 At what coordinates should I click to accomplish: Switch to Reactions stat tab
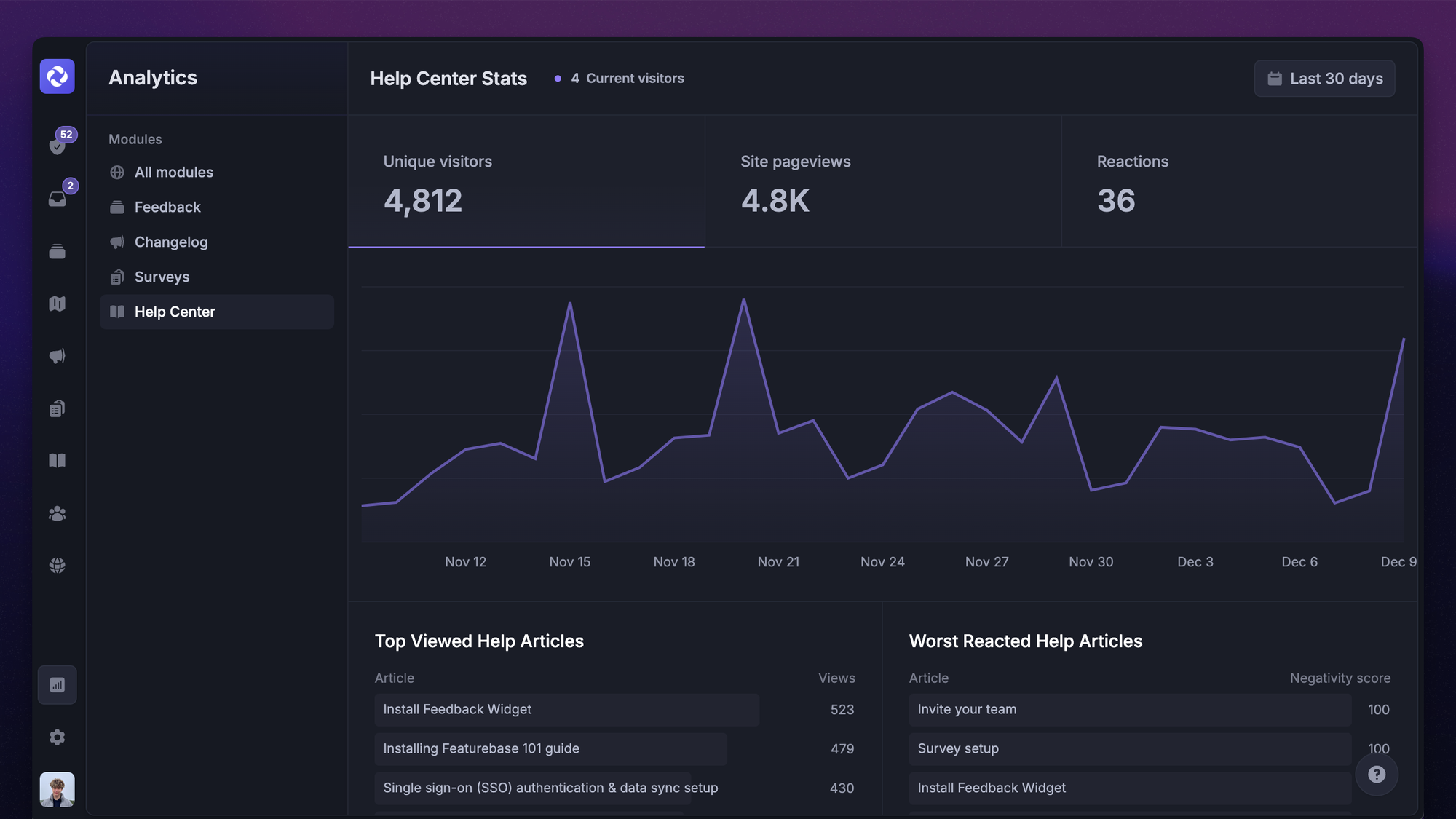[x=1240, y=181]
